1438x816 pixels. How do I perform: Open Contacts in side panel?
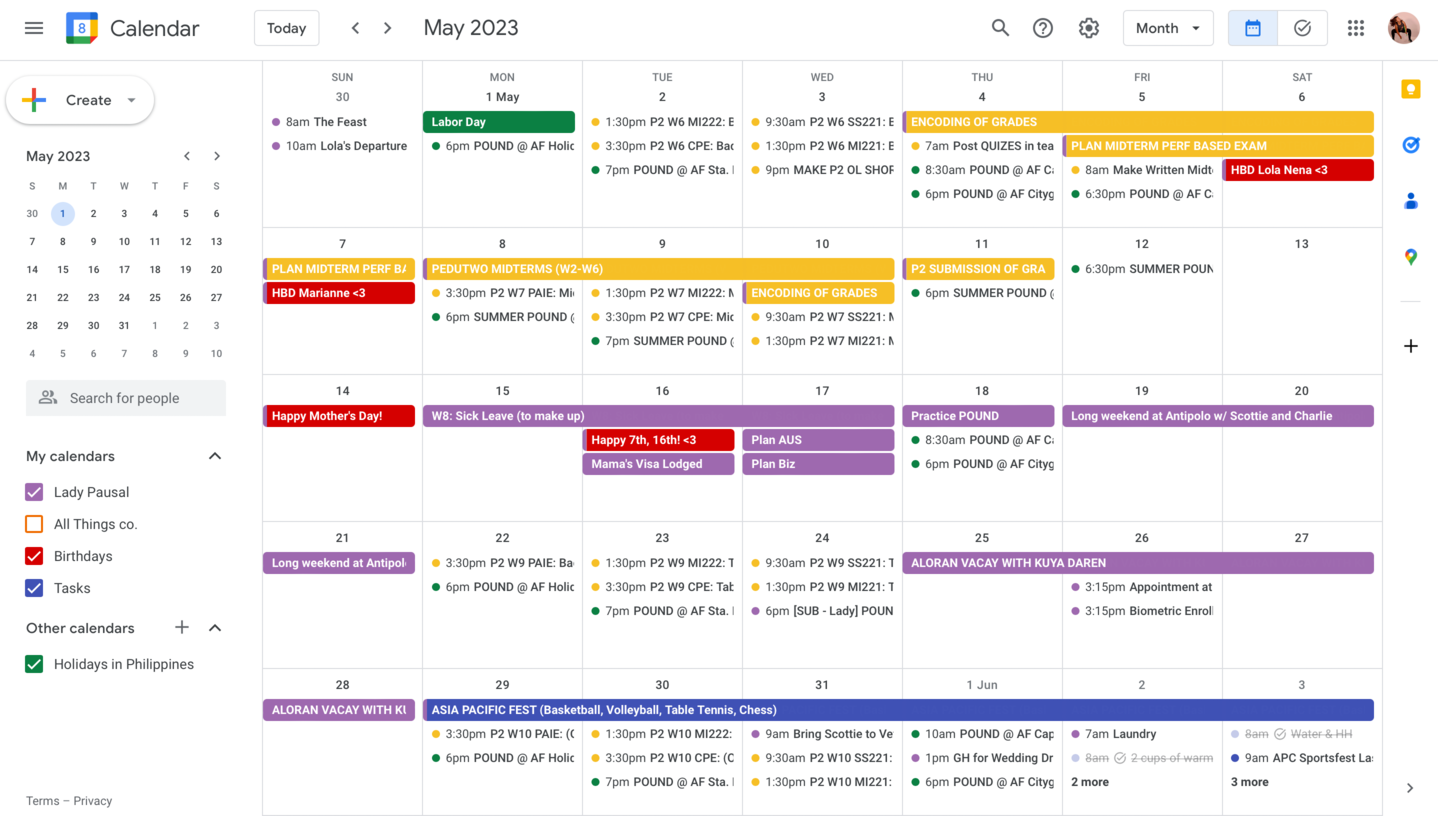(x=1411, y=201)
